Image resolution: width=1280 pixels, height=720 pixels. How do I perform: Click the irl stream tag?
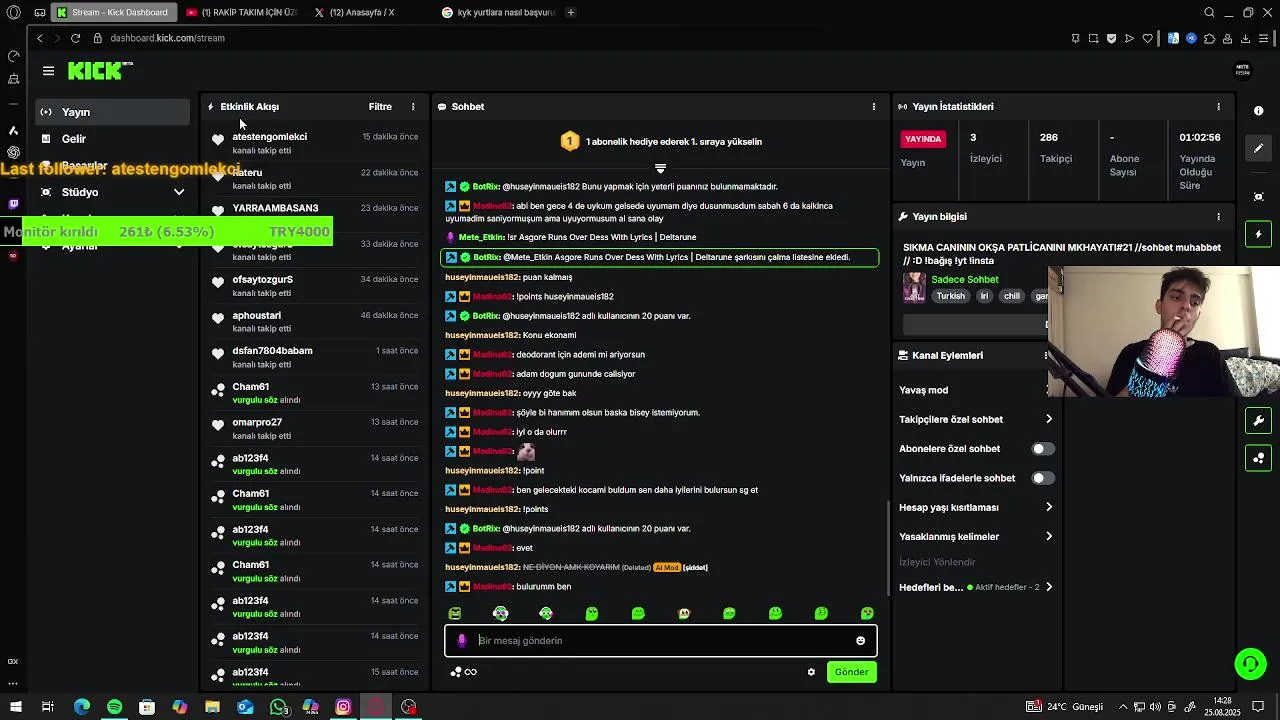[985, 296]
